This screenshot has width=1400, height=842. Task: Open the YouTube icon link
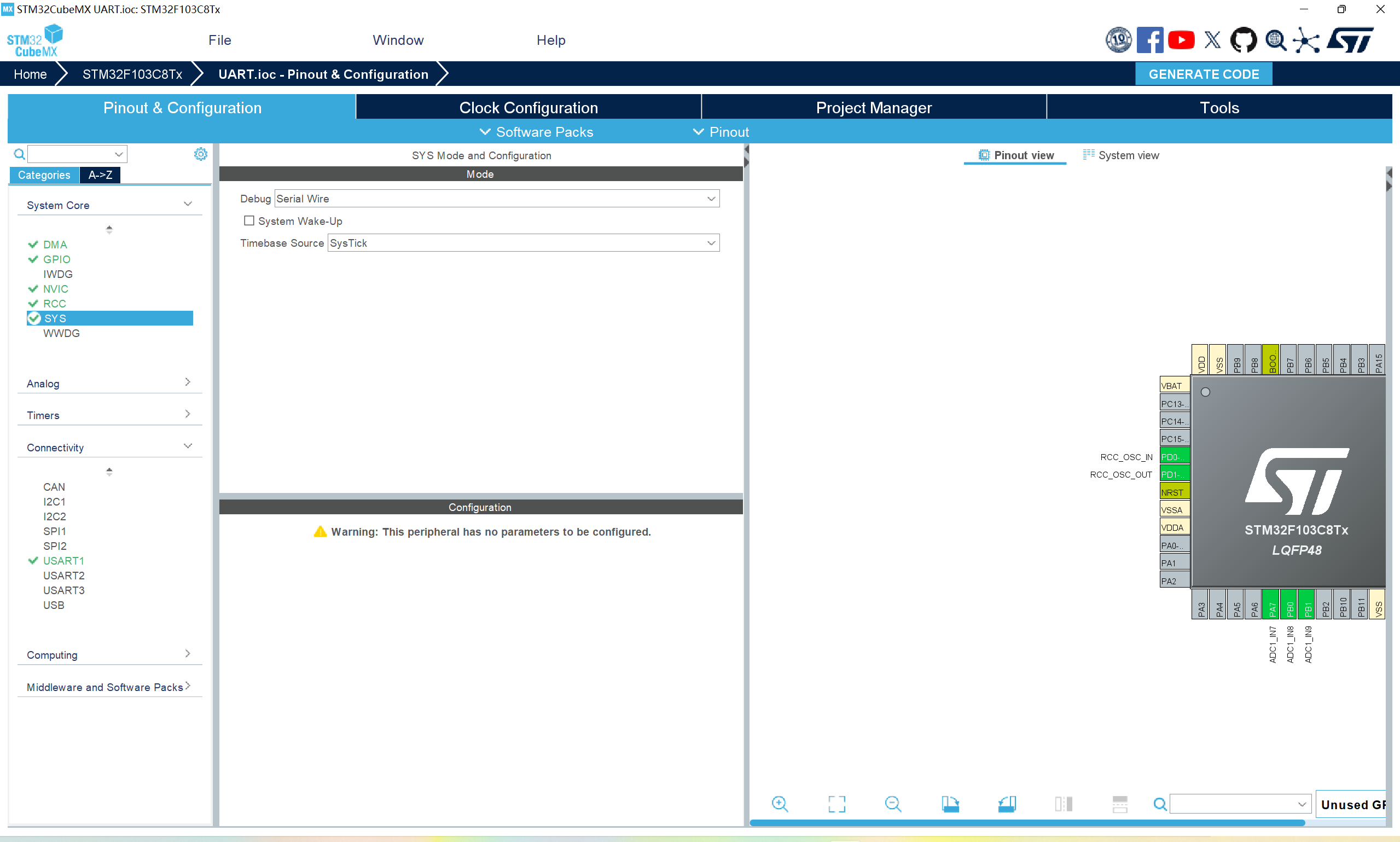[x=1181, y=40]
